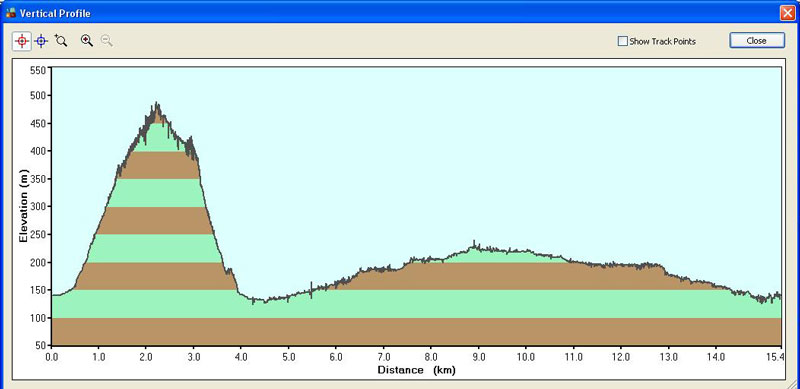Click the 10.0 distance axis value

(x=526, y=357)
